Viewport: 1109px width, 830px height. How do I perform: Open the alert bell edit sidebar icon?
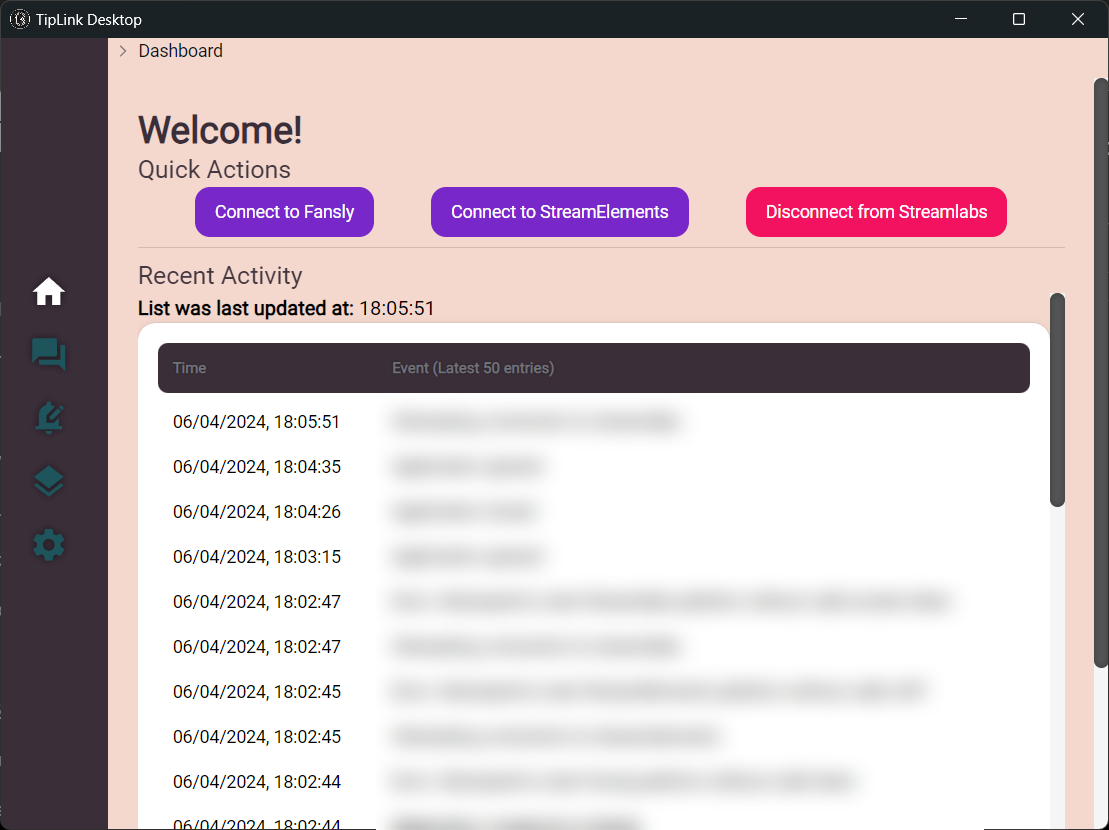point(49,418)
